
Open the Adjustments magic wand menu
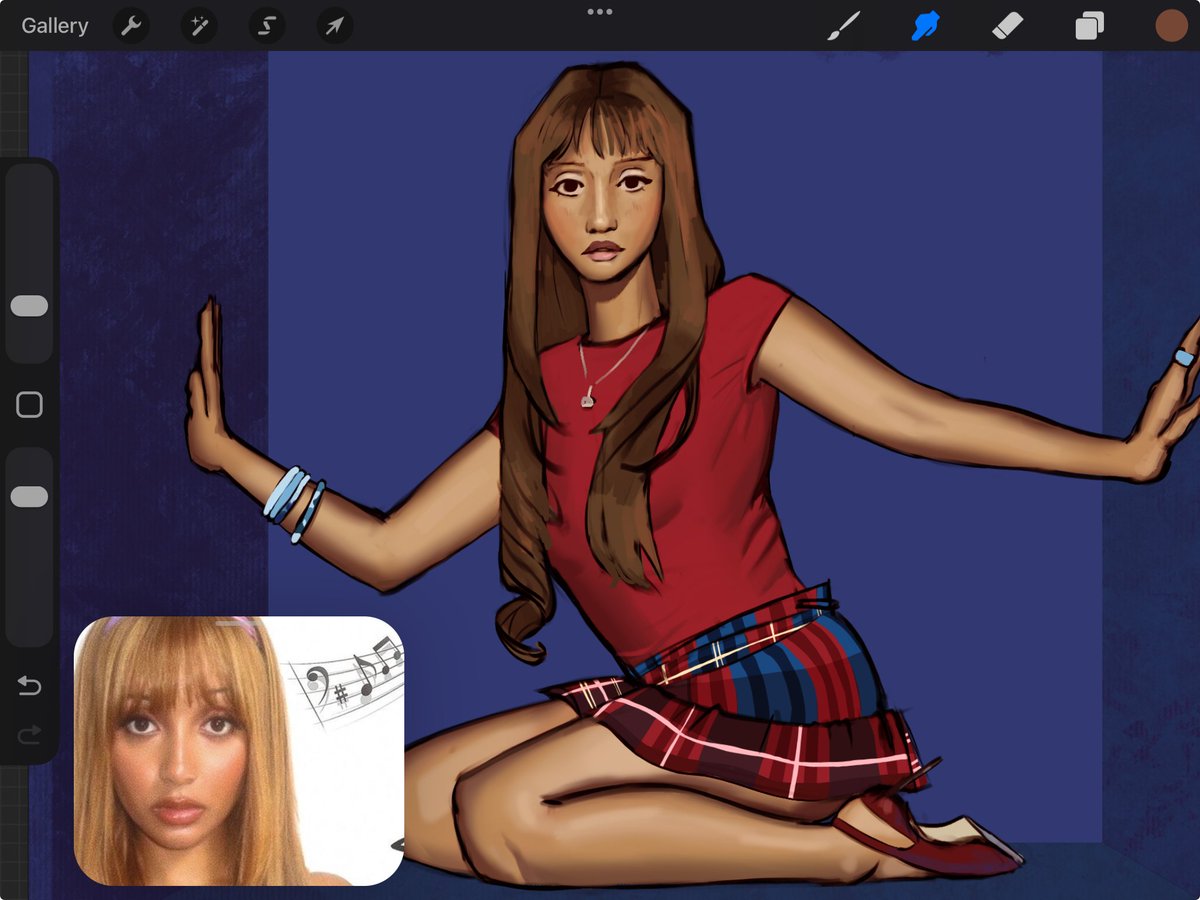tap(199, 26)
